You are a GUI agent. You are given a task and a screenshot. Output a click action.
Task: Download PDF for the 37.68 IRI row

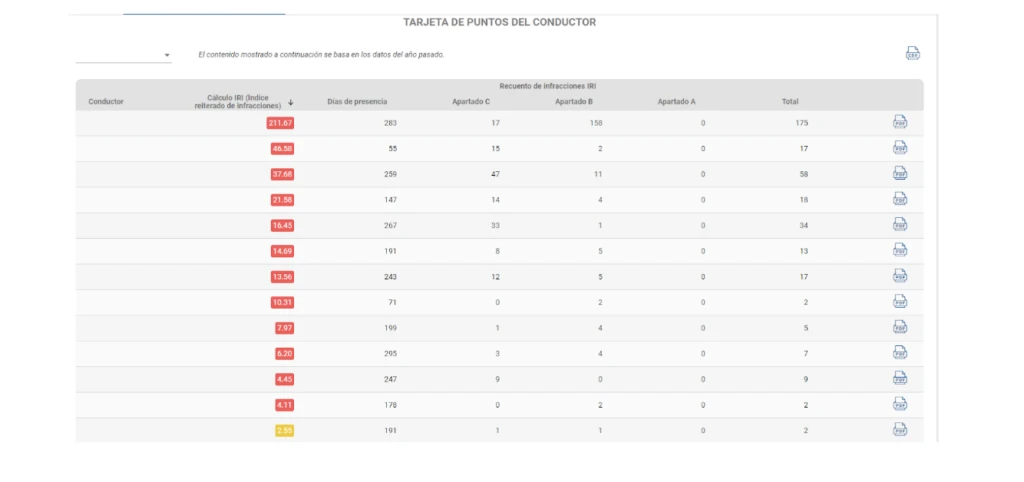[x=900, y=173]
